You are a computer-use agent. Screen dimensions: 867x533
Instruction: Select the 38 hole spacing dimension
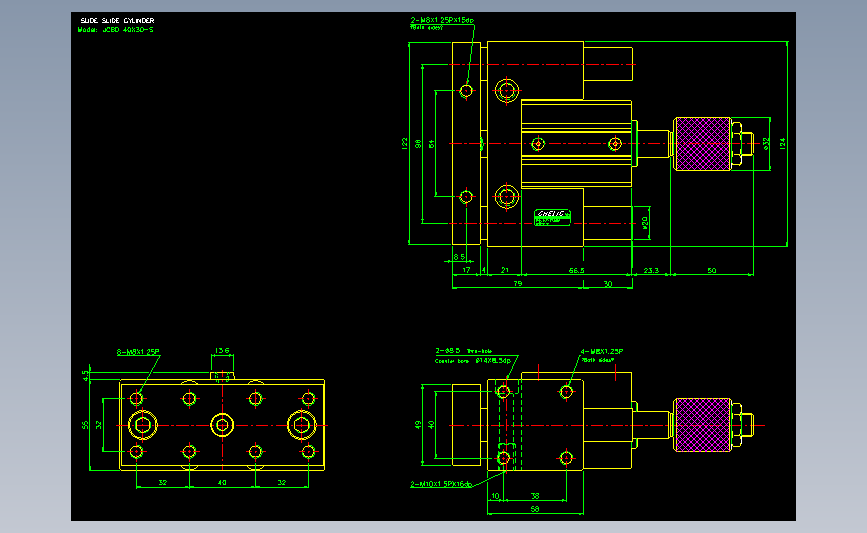535,496
